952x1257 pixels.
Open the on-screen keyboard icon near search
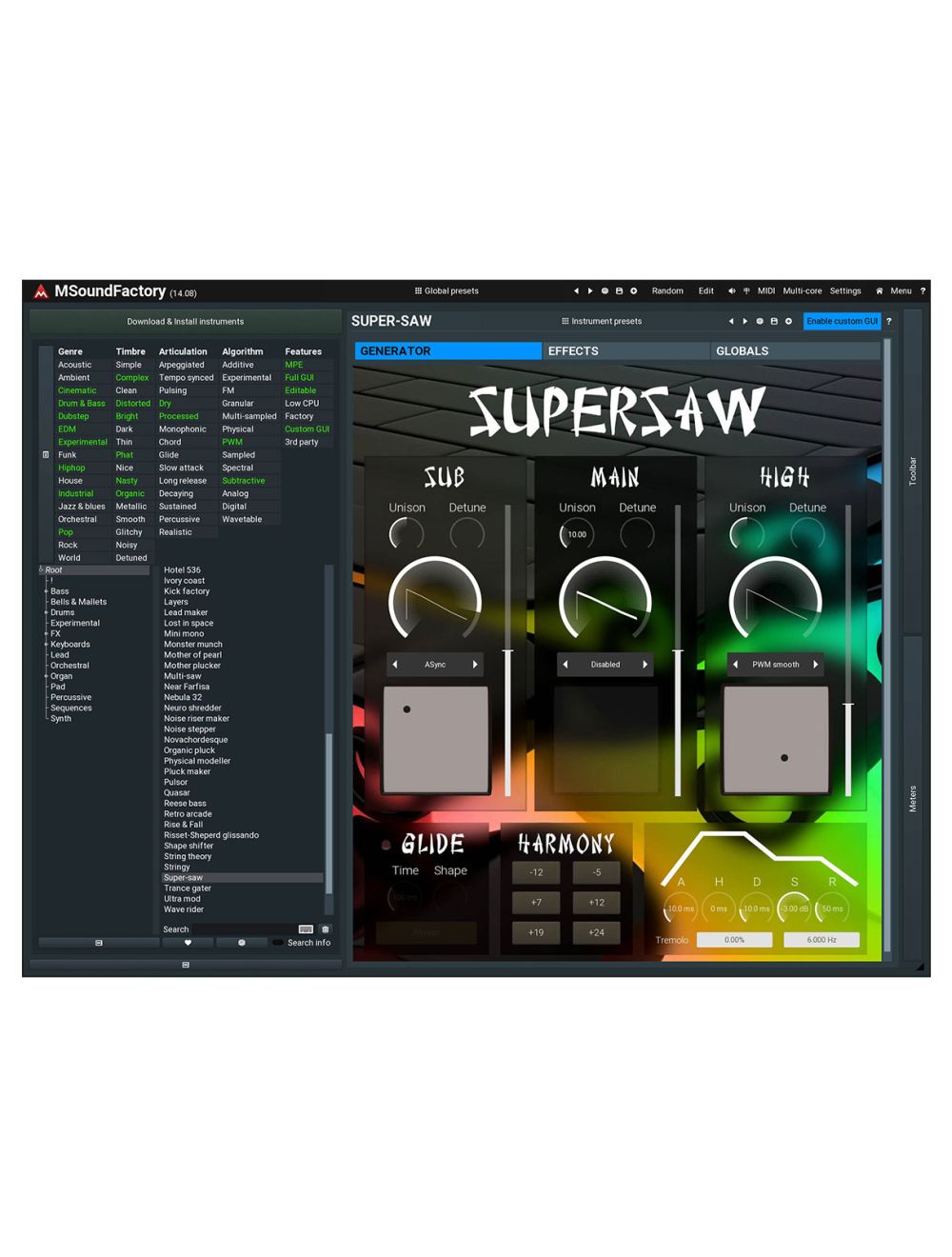(x=306, y=929)
